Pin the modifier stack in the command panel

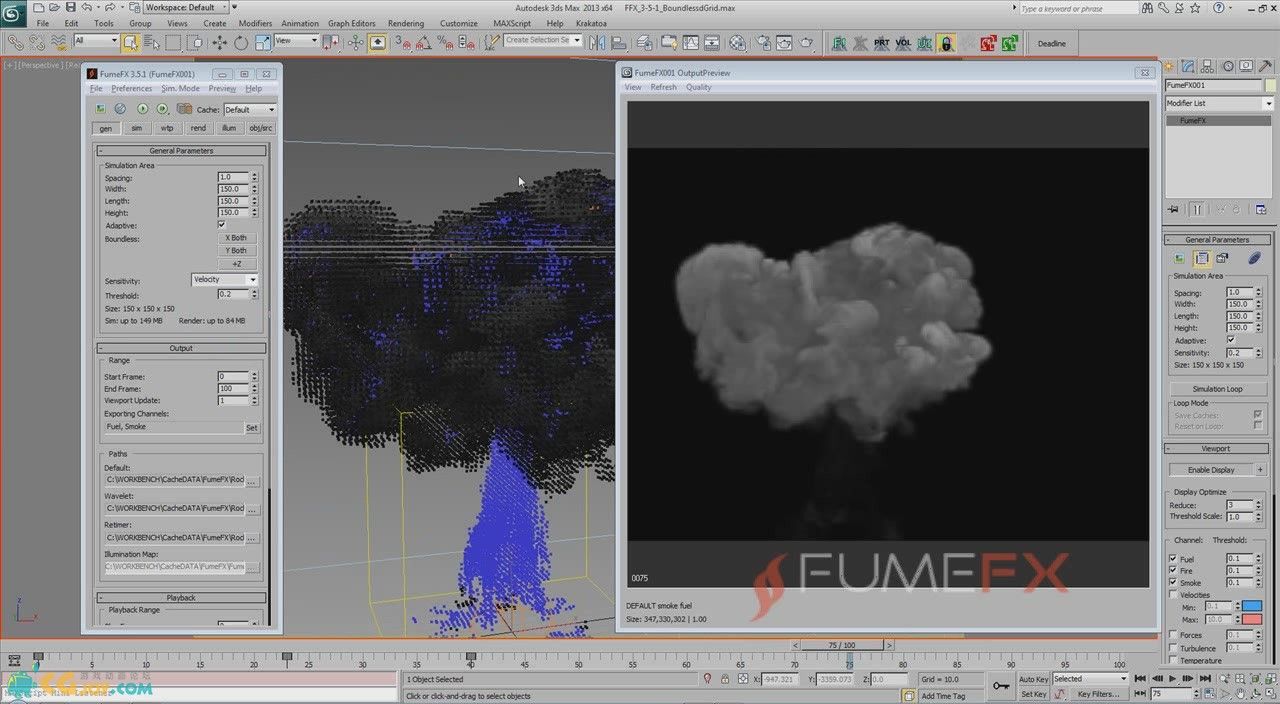tap(1172, 209)
